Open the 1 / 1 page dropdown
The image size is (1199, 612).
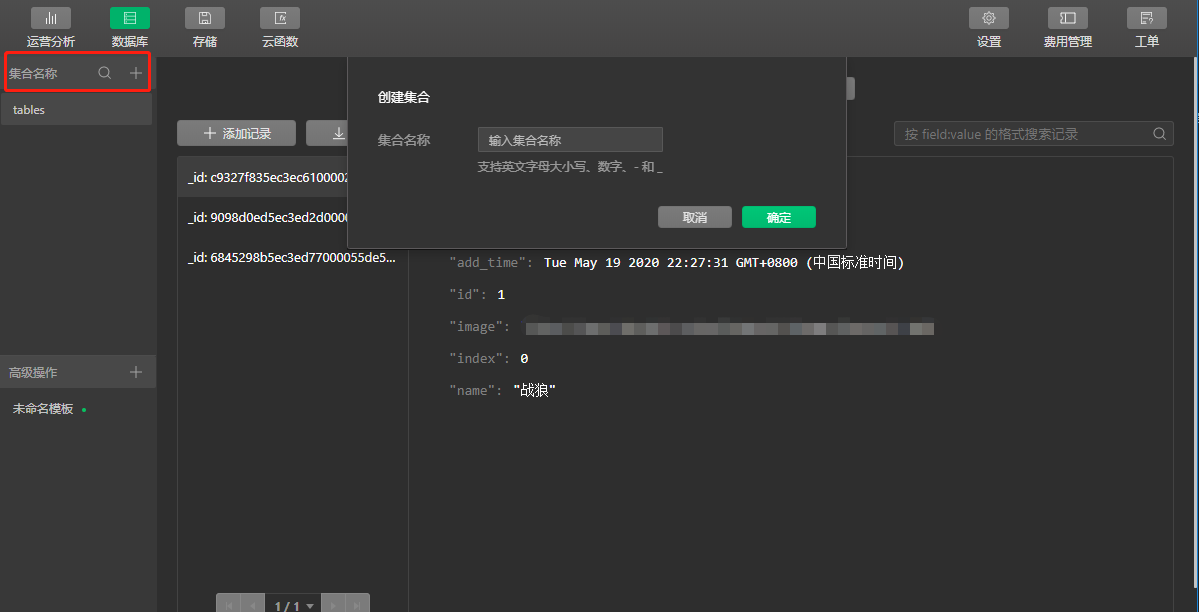click(294, 606)
